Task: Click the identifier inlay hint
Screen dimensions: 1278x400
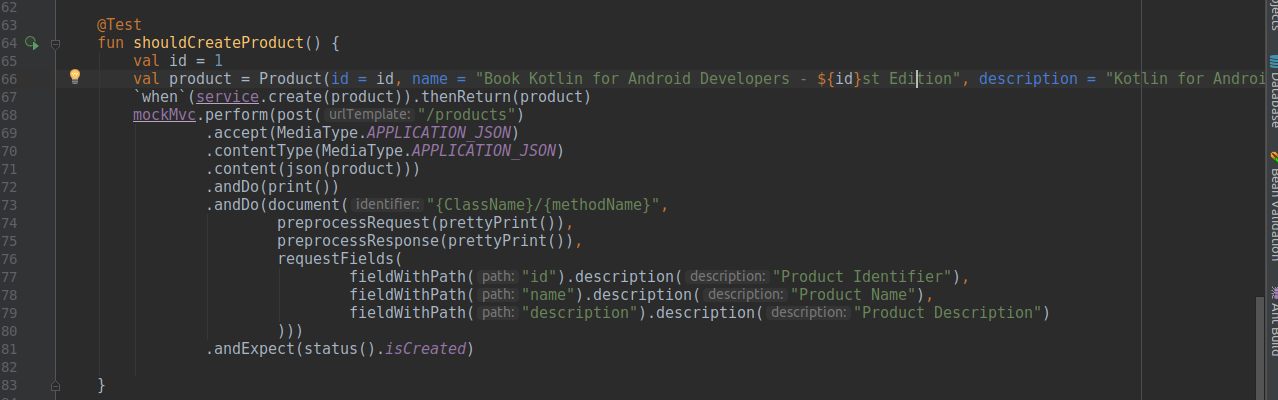Action: coord(388,205)
